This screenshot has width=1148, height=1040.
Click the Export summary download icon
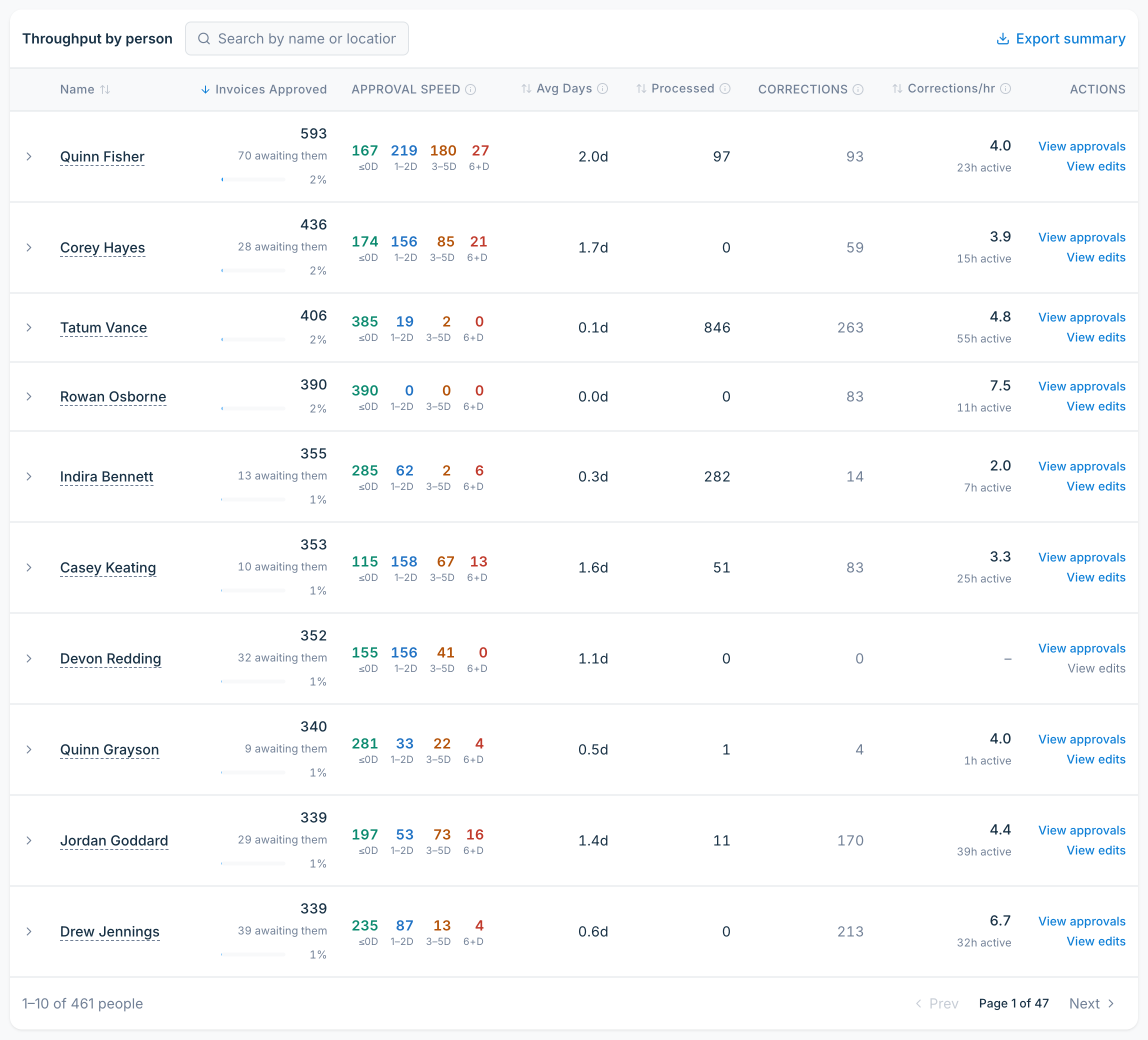pyautogui.click(x=1003, y=38)
